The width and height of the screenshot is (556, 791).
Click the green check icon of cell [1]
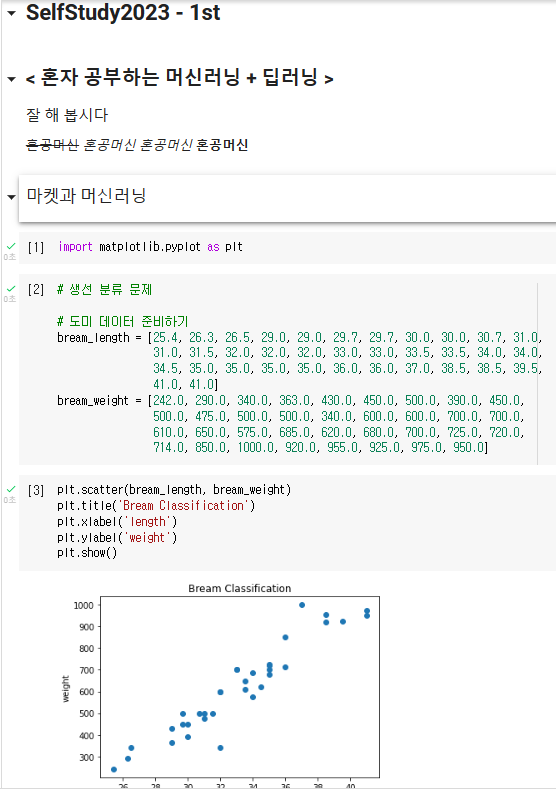point(11,246)
